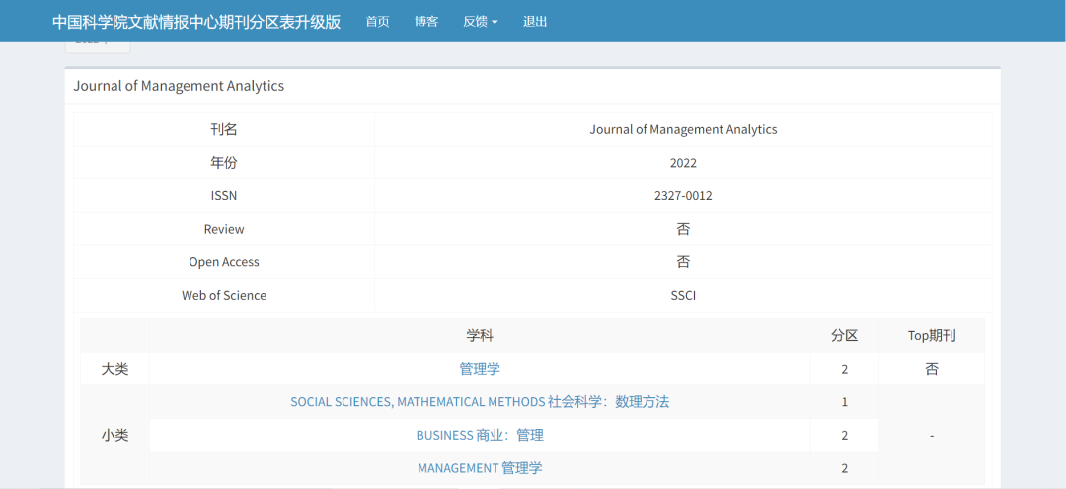
Task: Open the 管理学 major category link
Action: pos(479,369)
